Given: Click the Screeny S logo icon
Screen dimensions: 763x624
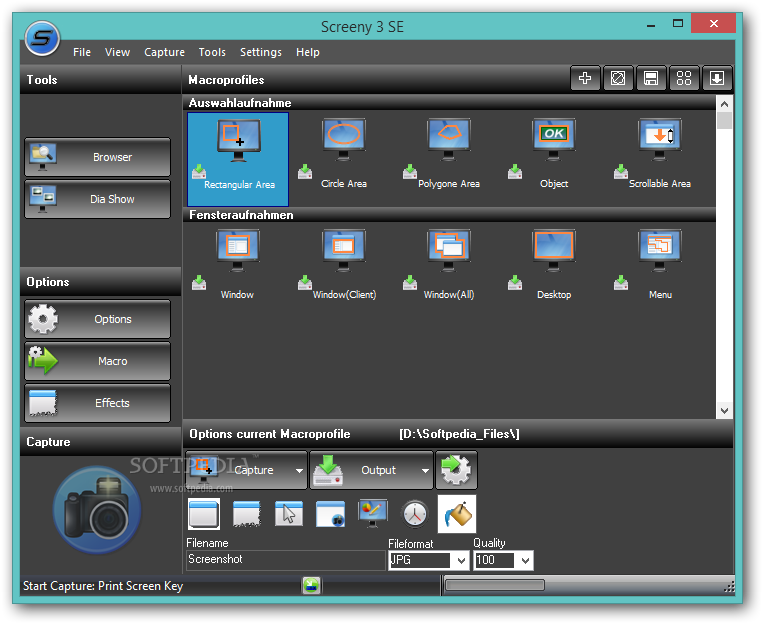Looking at the screenshot, I should click(42, 38).
